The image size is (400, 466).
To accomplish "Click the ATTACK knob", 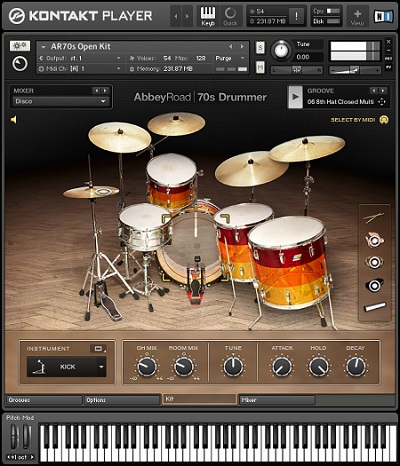I will click(x=282, y=366).
